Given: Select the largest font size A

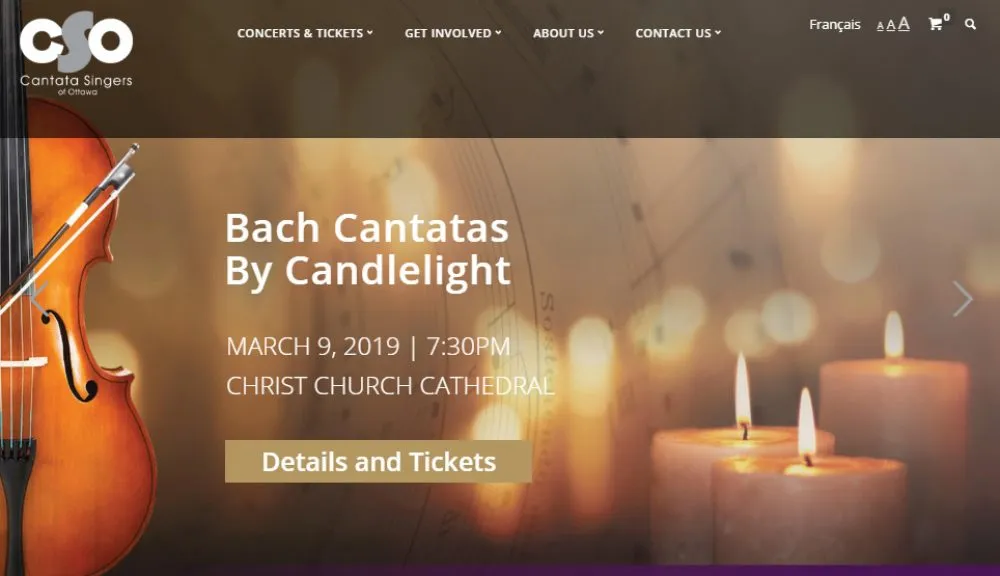Looking at the screenshot, I should [904, 24].
